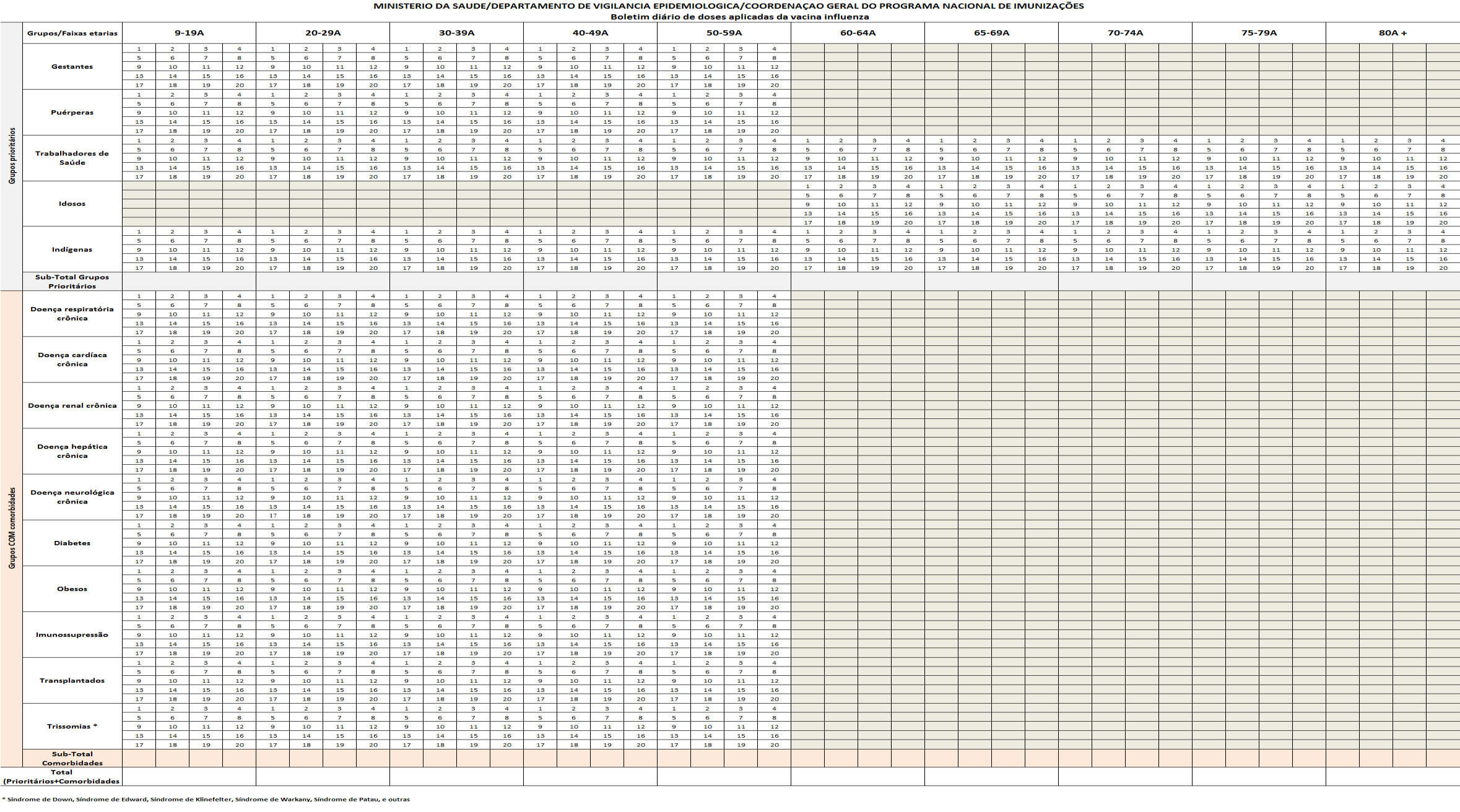Click the 20-29A column header
The image size is (1460, 812).
[x=323, y=33]
